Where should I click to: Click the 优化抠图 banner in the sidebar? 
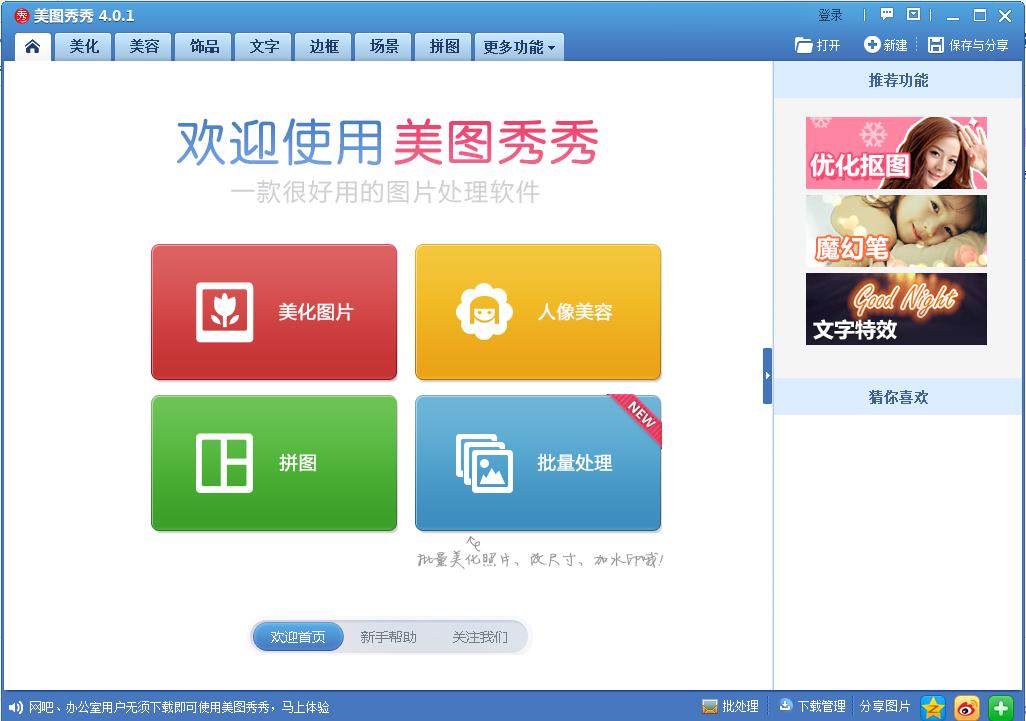(x=895, y=152)
